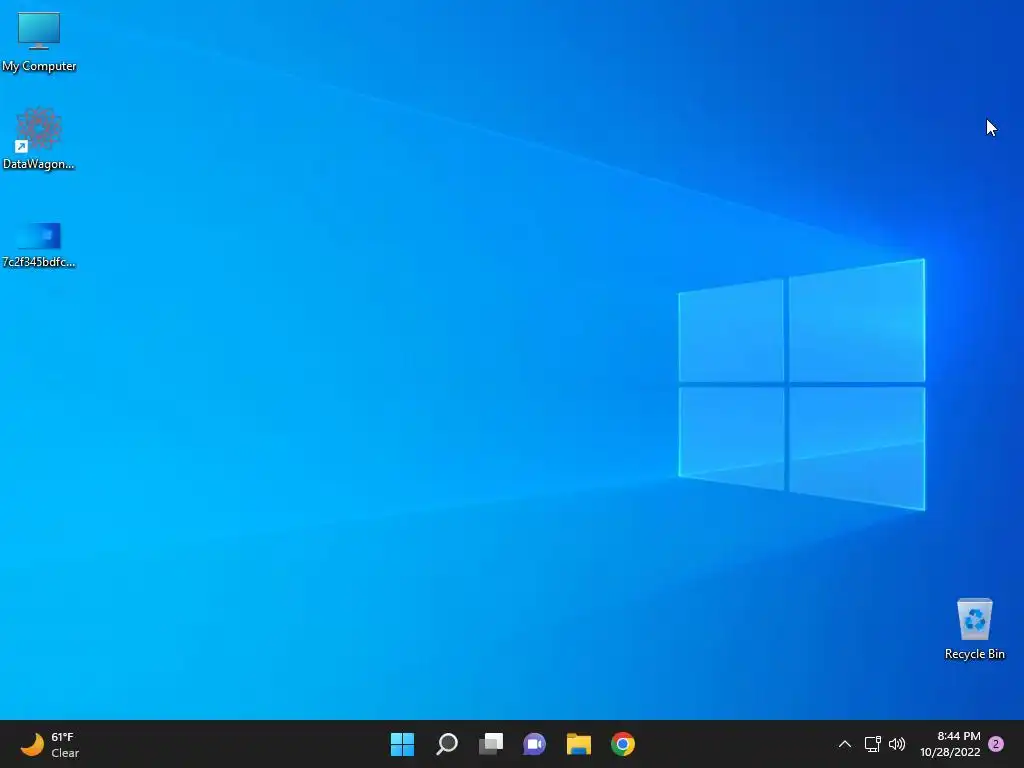The height and width of the screenshot is (768, 1024).
Task: Launch Google Chrome from taskbar
Action: (623, 744)
